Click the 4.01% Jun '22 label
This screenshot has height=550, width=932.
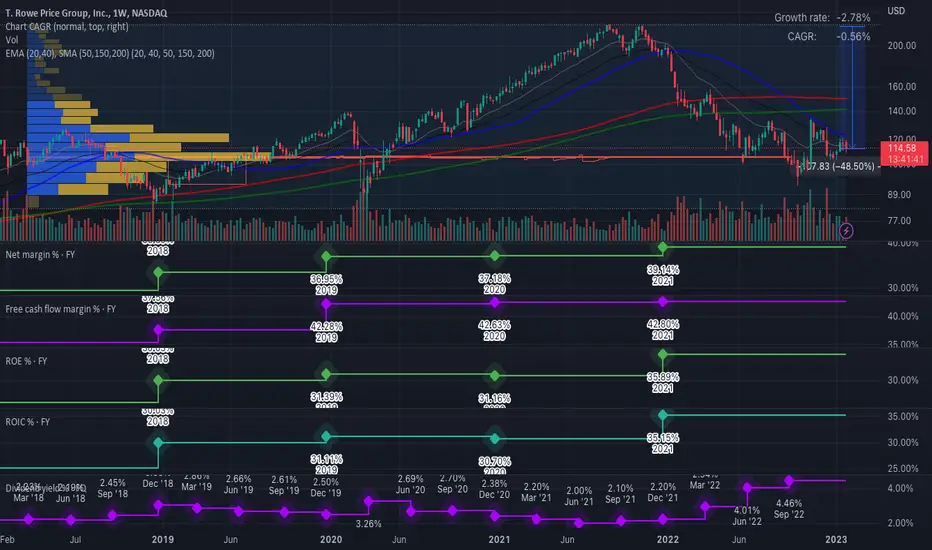click(747, 516)
